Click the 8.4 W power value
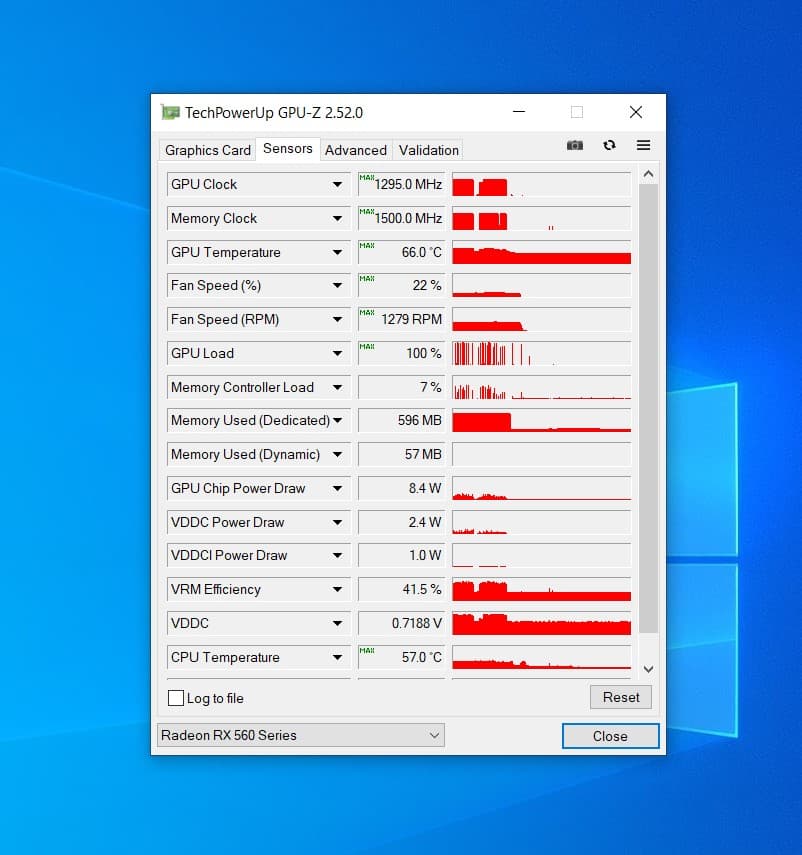This screenshot has height=855, width=802. [402, 488]
